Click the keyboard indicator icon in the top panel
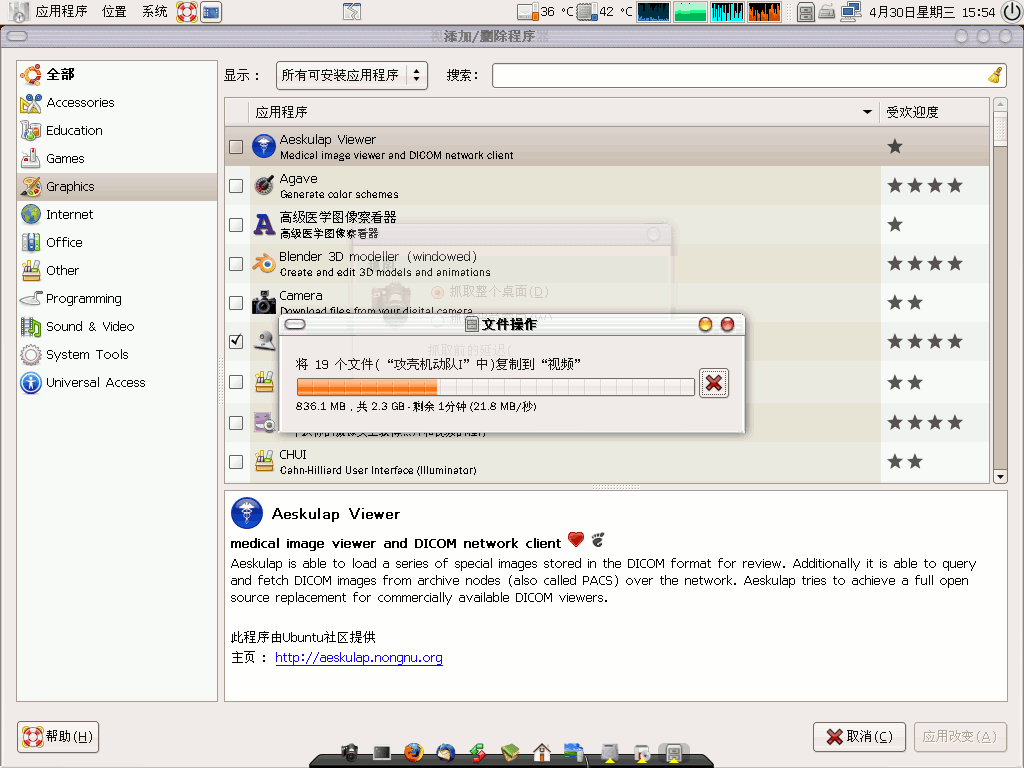1024x768 pixels. 826,12
